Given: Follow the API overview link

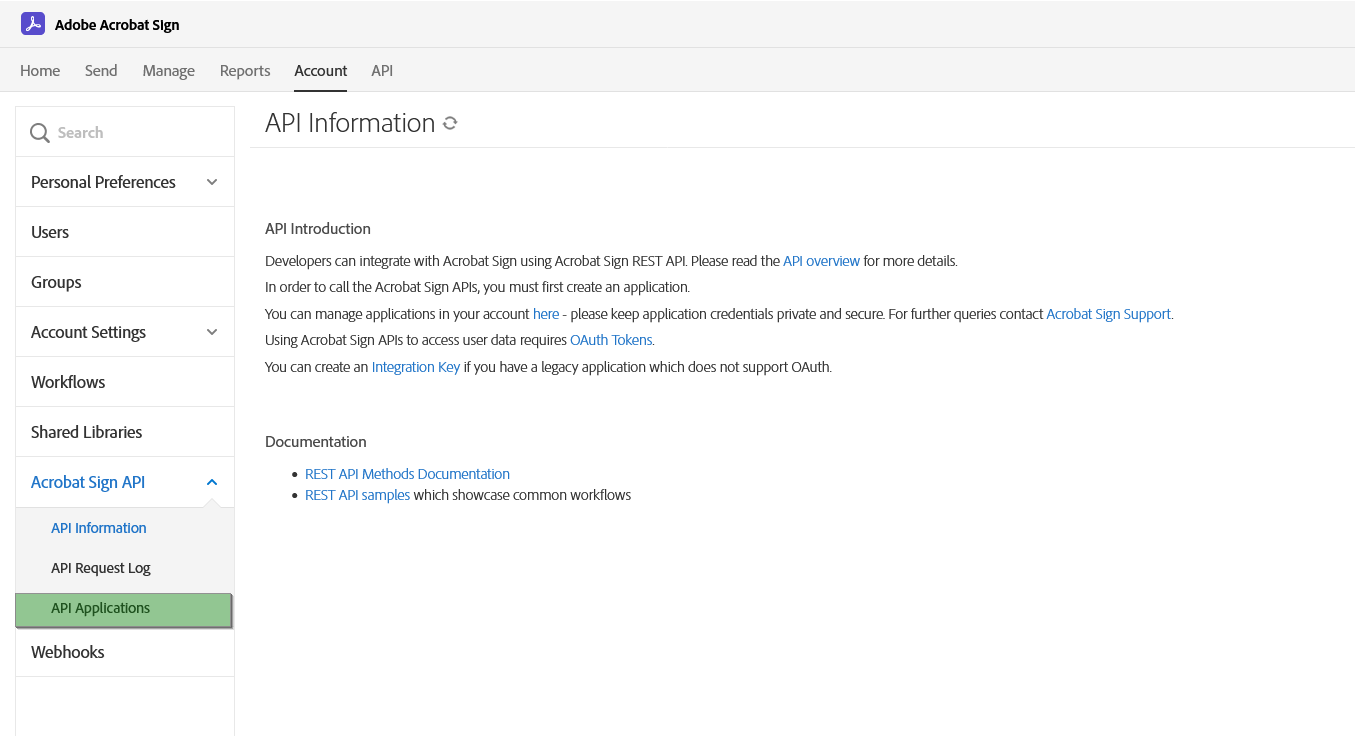Looking at the screenshot, I should click(821, 261).
